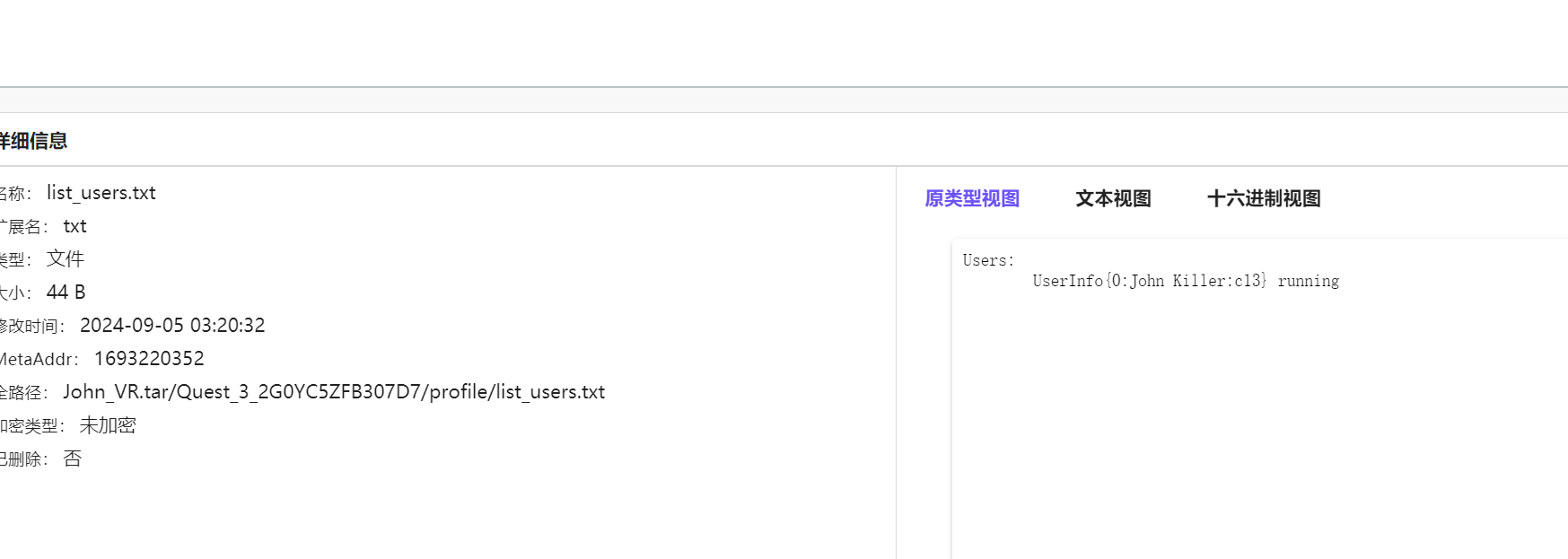Image resolution: width=1568 pixels, height=559 pixels.
Task: Click the deleted value 否
Action: click(x=73, y=459)
